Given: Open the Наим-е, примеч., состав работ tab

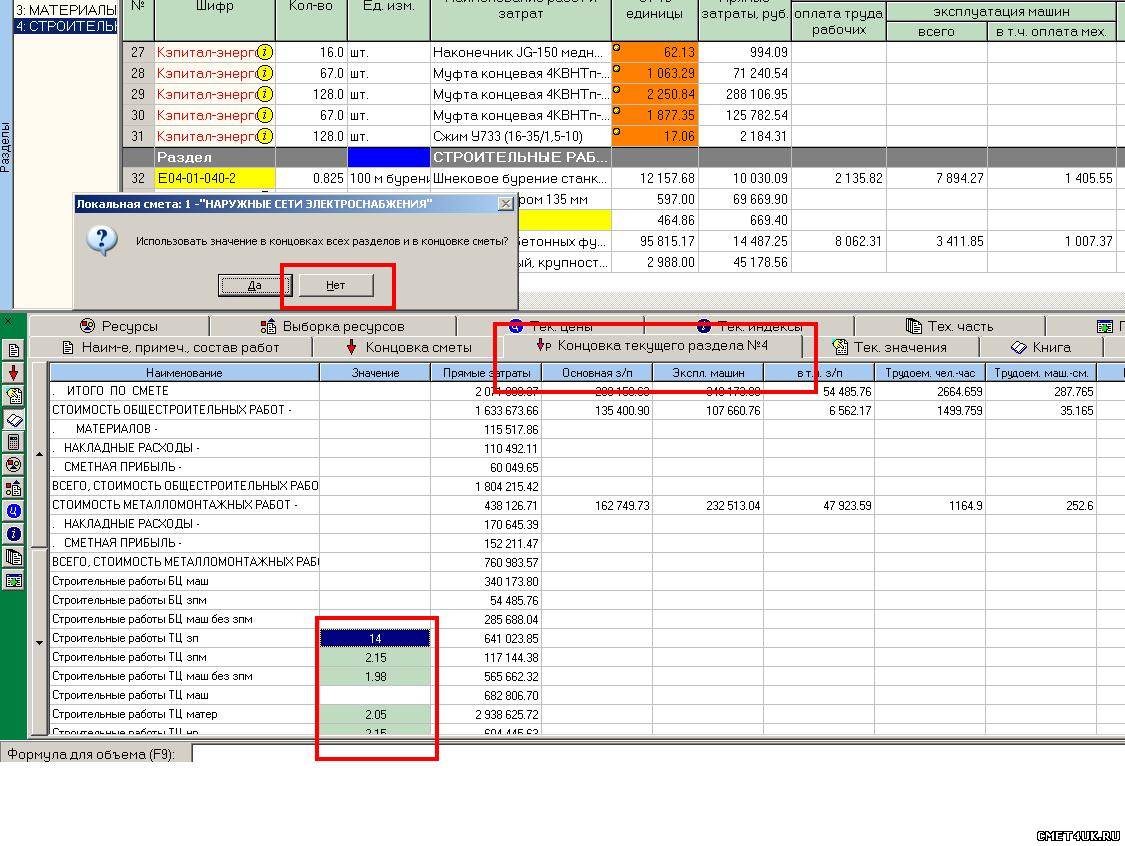Looking at the screenshot, I should coord(171,347).
